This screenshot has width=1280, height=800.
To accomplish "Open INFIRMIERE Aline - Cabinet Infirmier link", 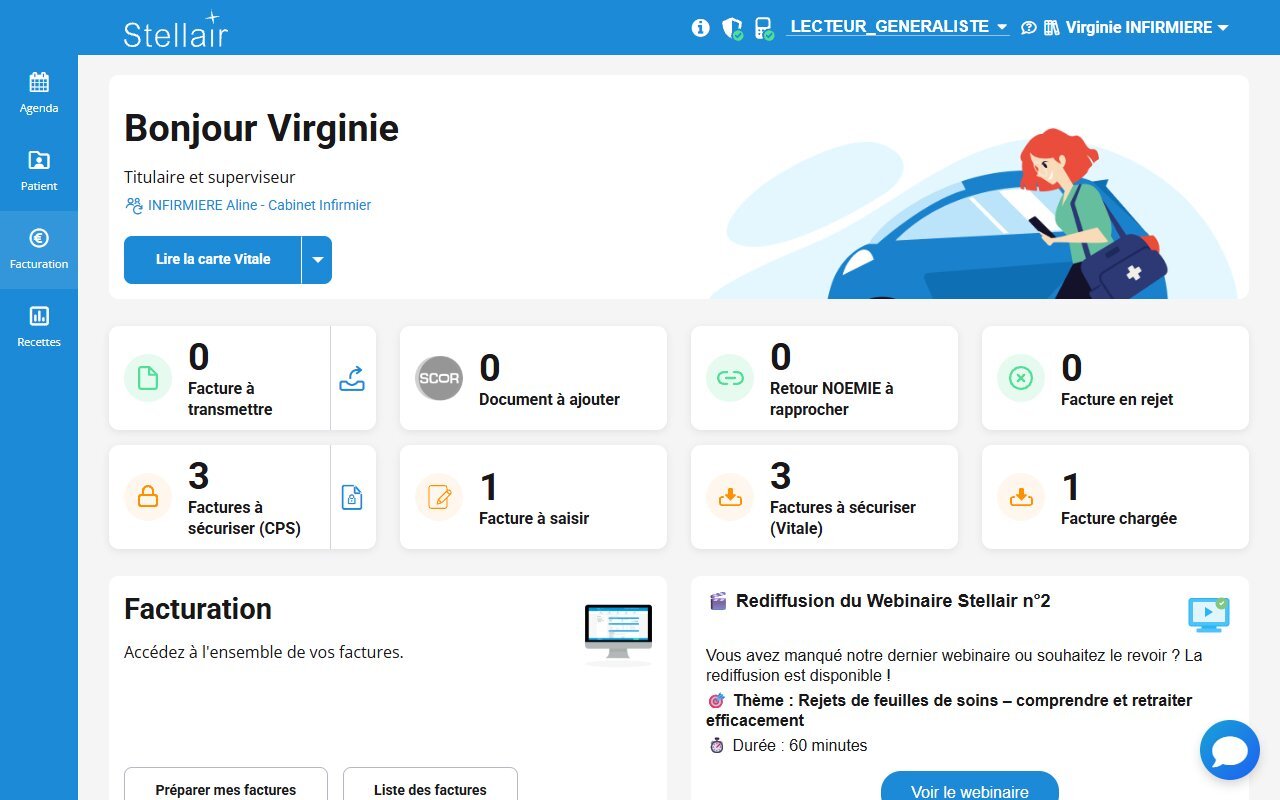I will click(x=258, y=205).
